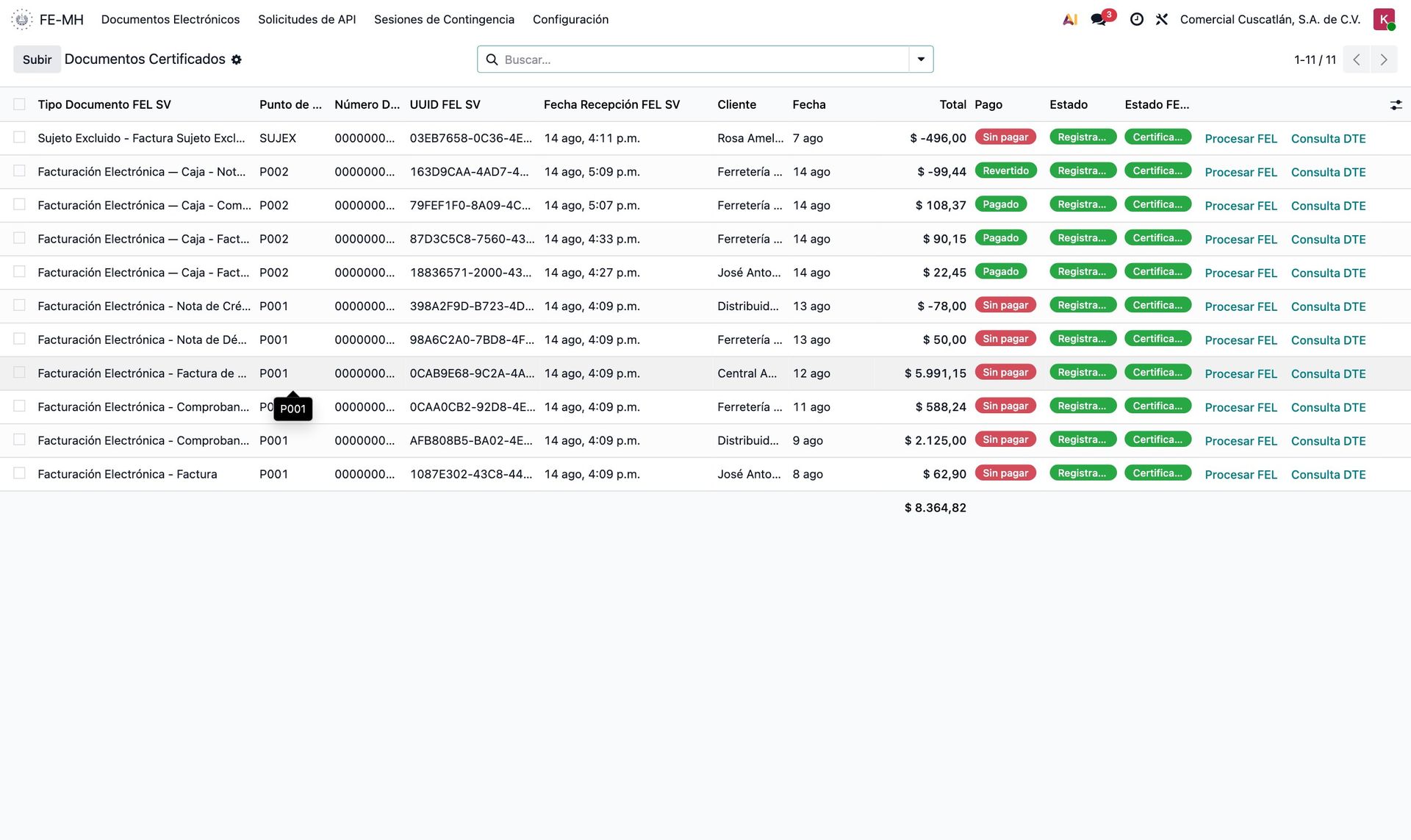Check the row checkbox for $ 5.991,15
This screenshot has height=840, width=1411.
19,373
